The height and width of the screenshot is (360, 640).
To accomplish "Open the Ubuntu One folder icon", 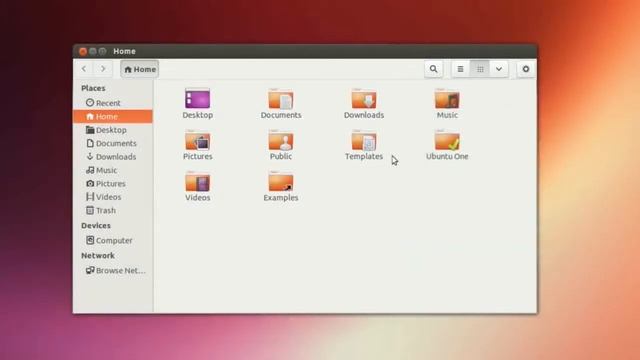I will pos(447,140).
